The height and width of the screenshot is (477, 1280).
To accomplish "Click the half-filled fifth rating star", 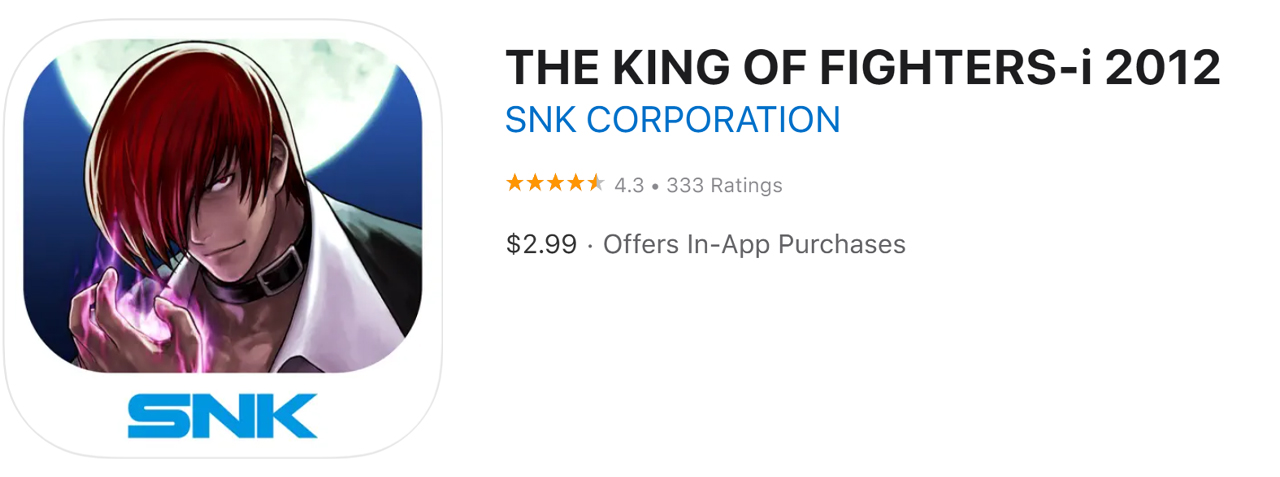I will coord(595,183).
